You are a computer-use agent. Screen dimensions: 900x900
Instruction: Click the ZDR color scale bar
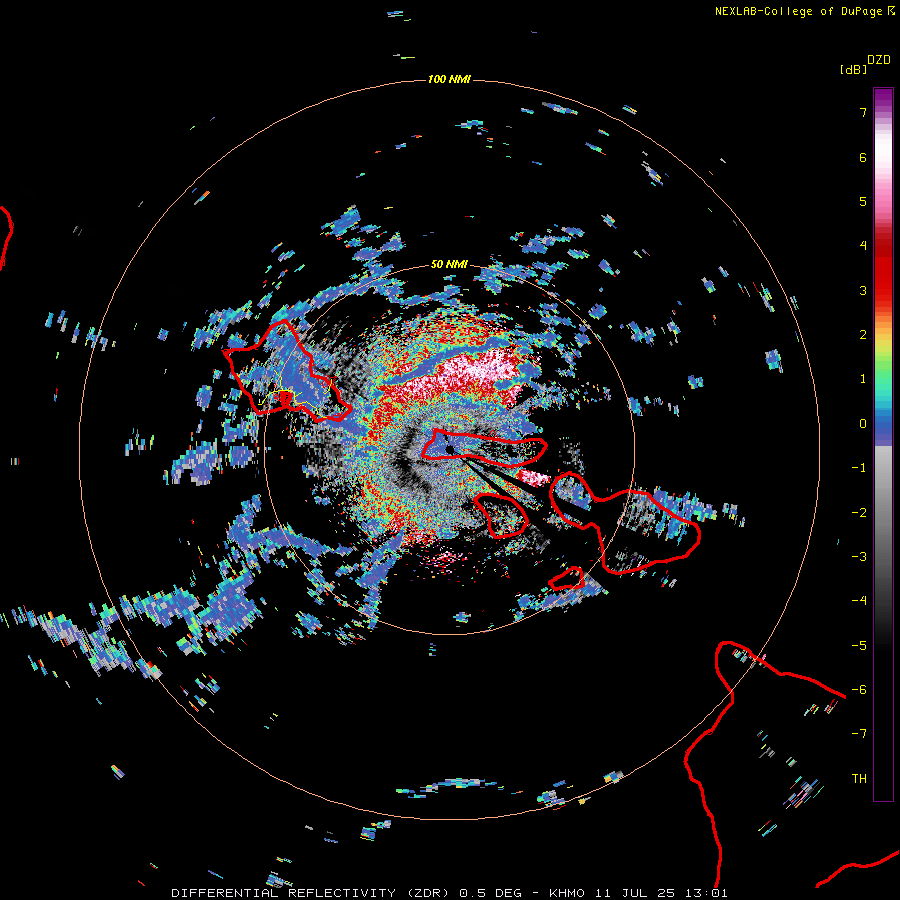pyautogui.click(x=883, y=444)
